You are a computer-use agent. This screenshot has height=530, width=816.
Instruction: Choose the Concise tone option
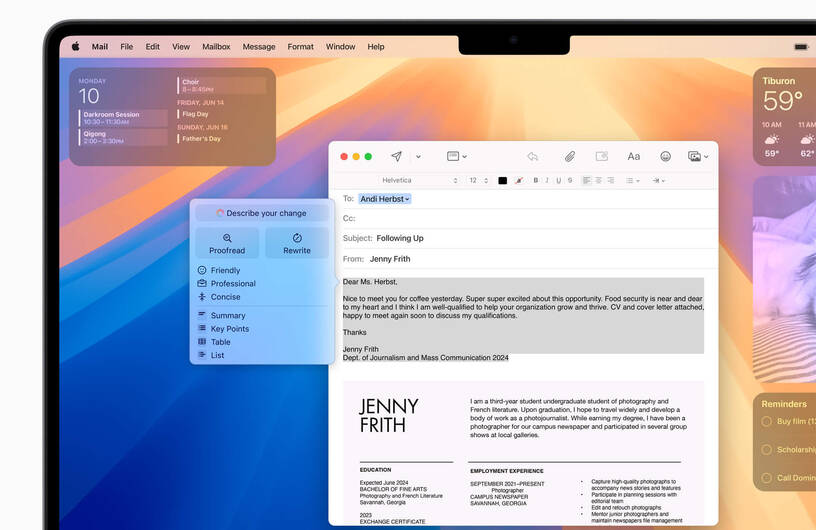(x=225, y=297)
